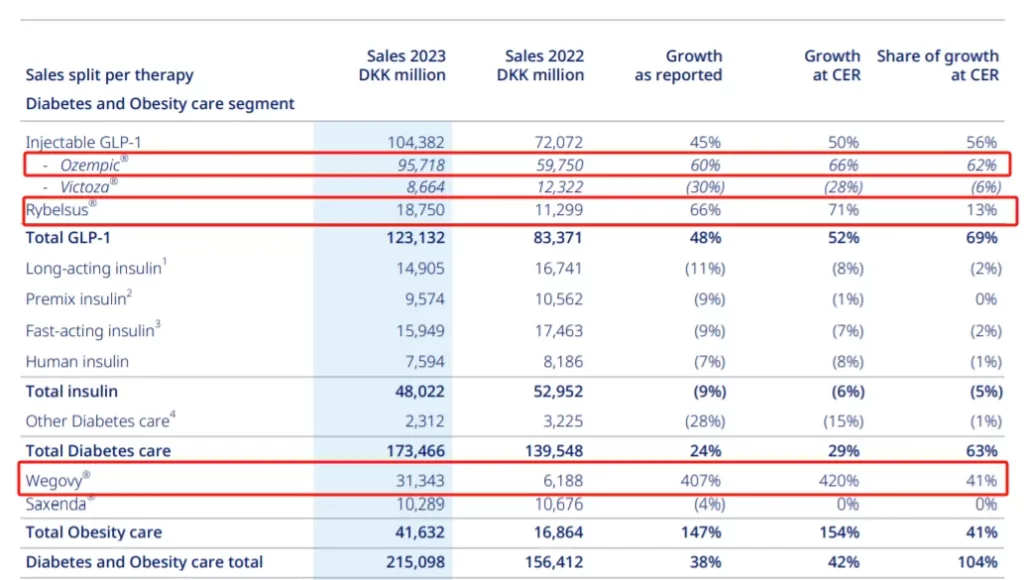
Task: Select Wegovy 2023 sales value 31,343
Action: (x=420, y=481)
